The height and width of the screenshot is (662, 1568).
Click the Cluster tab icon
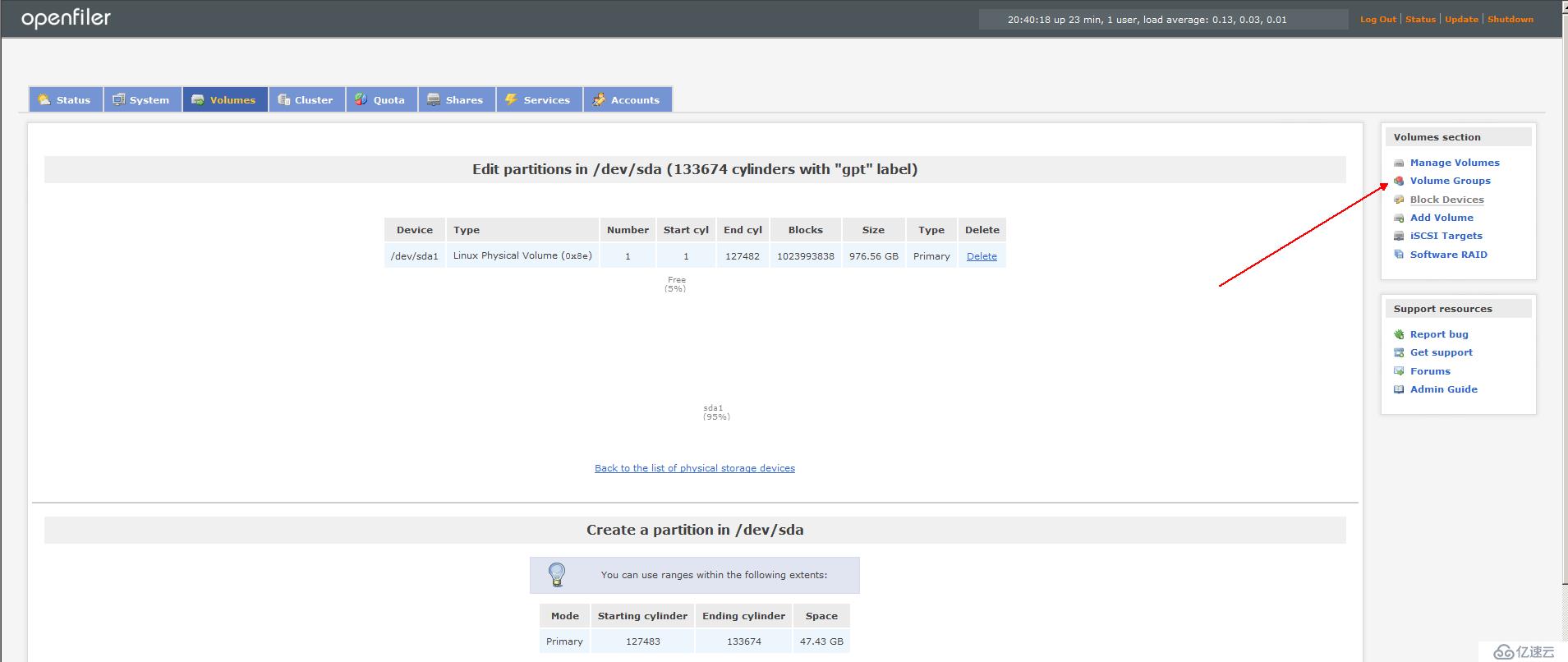pos(283,99)
